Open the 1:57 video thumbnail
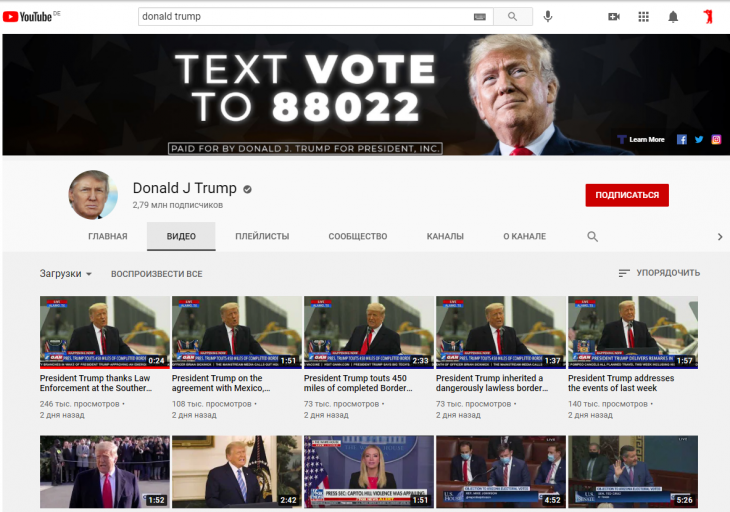The width and height of the screenshot is (730, 512). [x=633, y=332]
